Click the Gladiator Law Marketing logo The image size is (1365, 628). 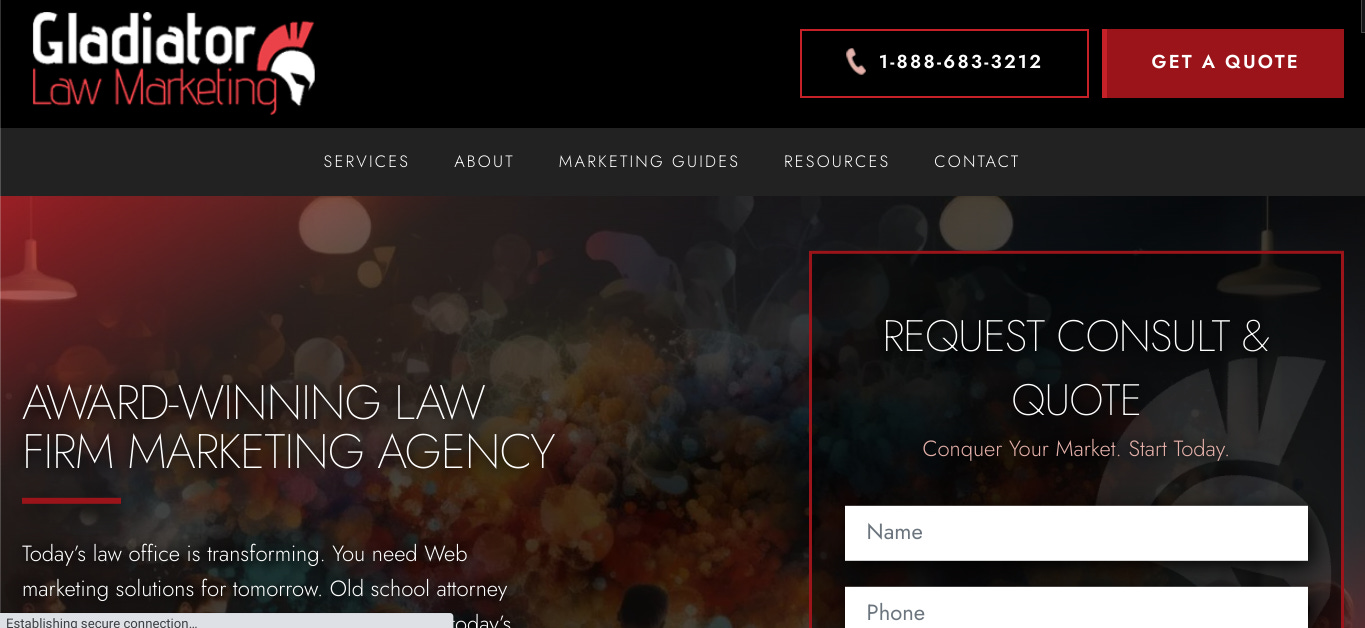(x=173, y=62)
